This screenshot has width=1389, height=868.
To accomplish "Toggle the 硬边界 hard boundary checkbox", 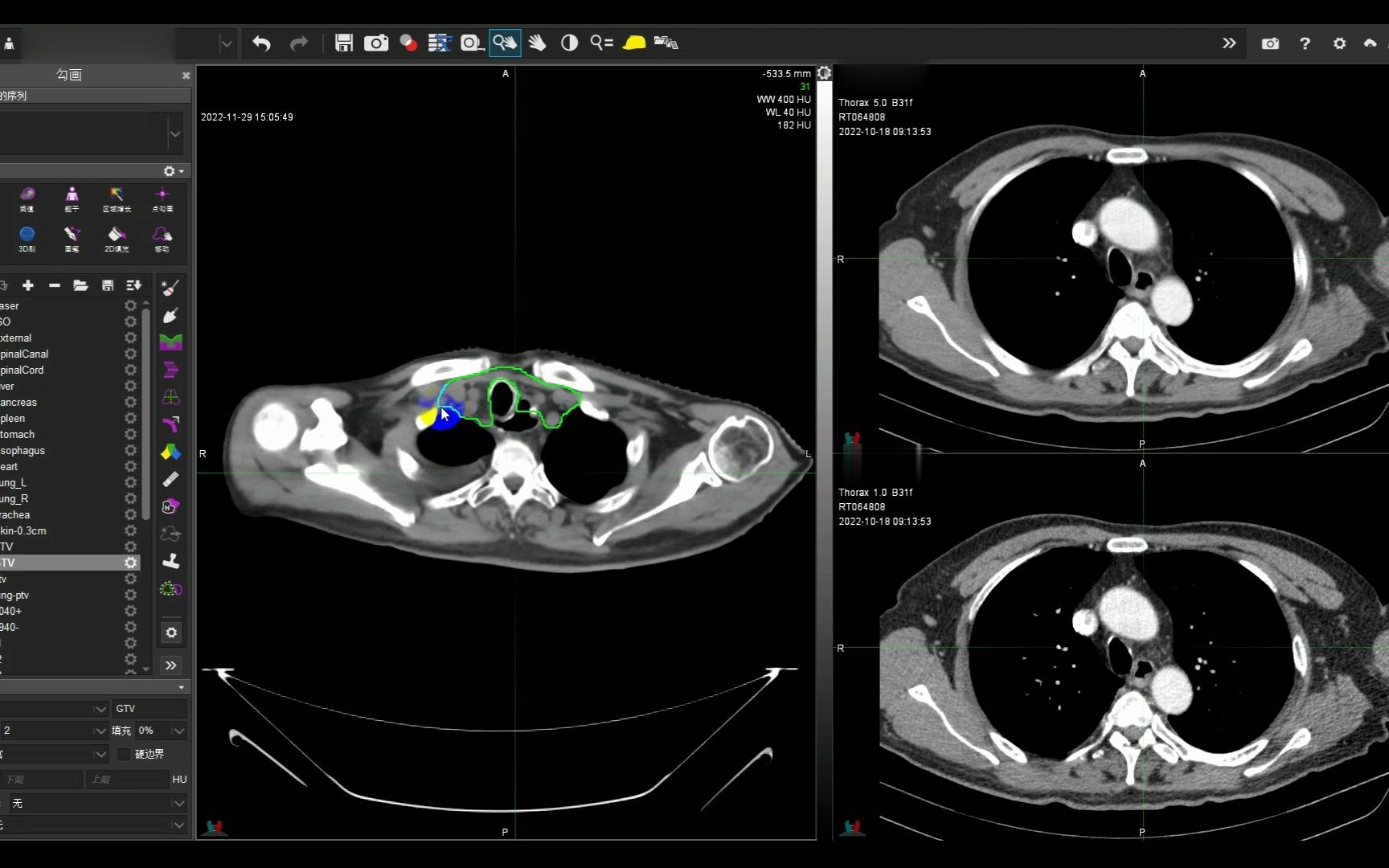I will click(x=124, y=754).
